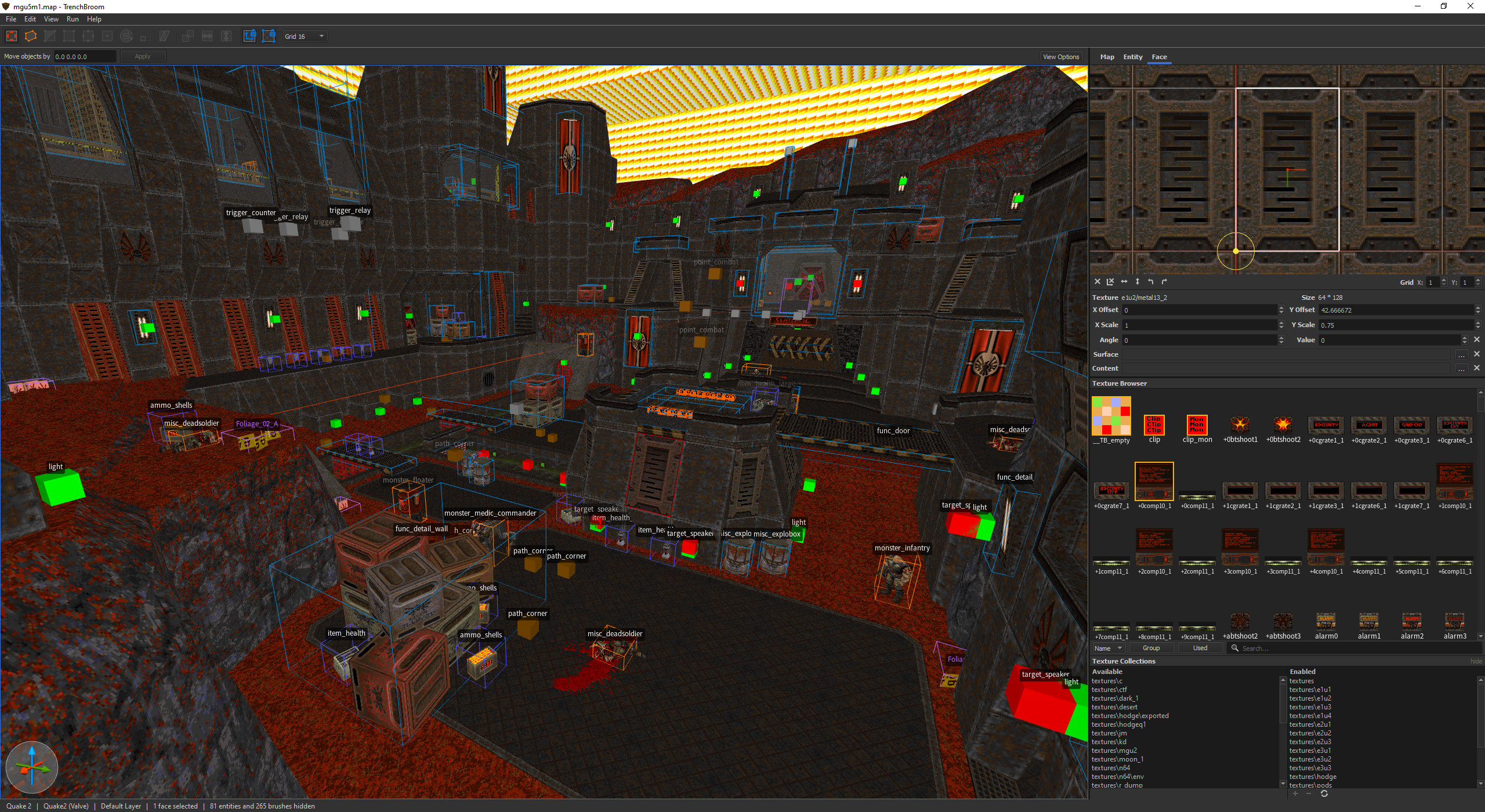The image size is (1485, 812).
Task: Select the shear tool in the toolbar
Action: click(x=164, y=36)
